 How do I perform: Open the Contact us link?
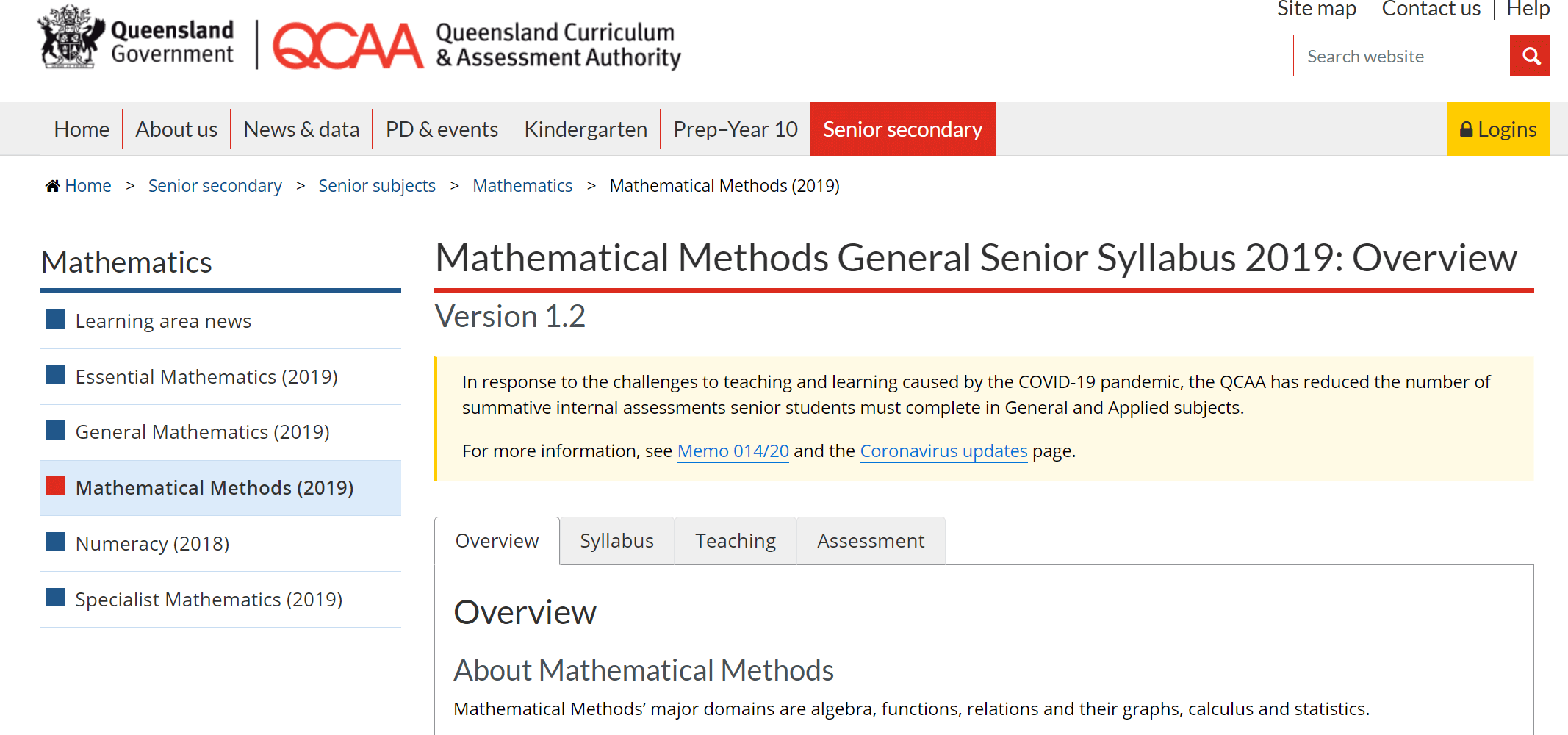click(1431, 9)
